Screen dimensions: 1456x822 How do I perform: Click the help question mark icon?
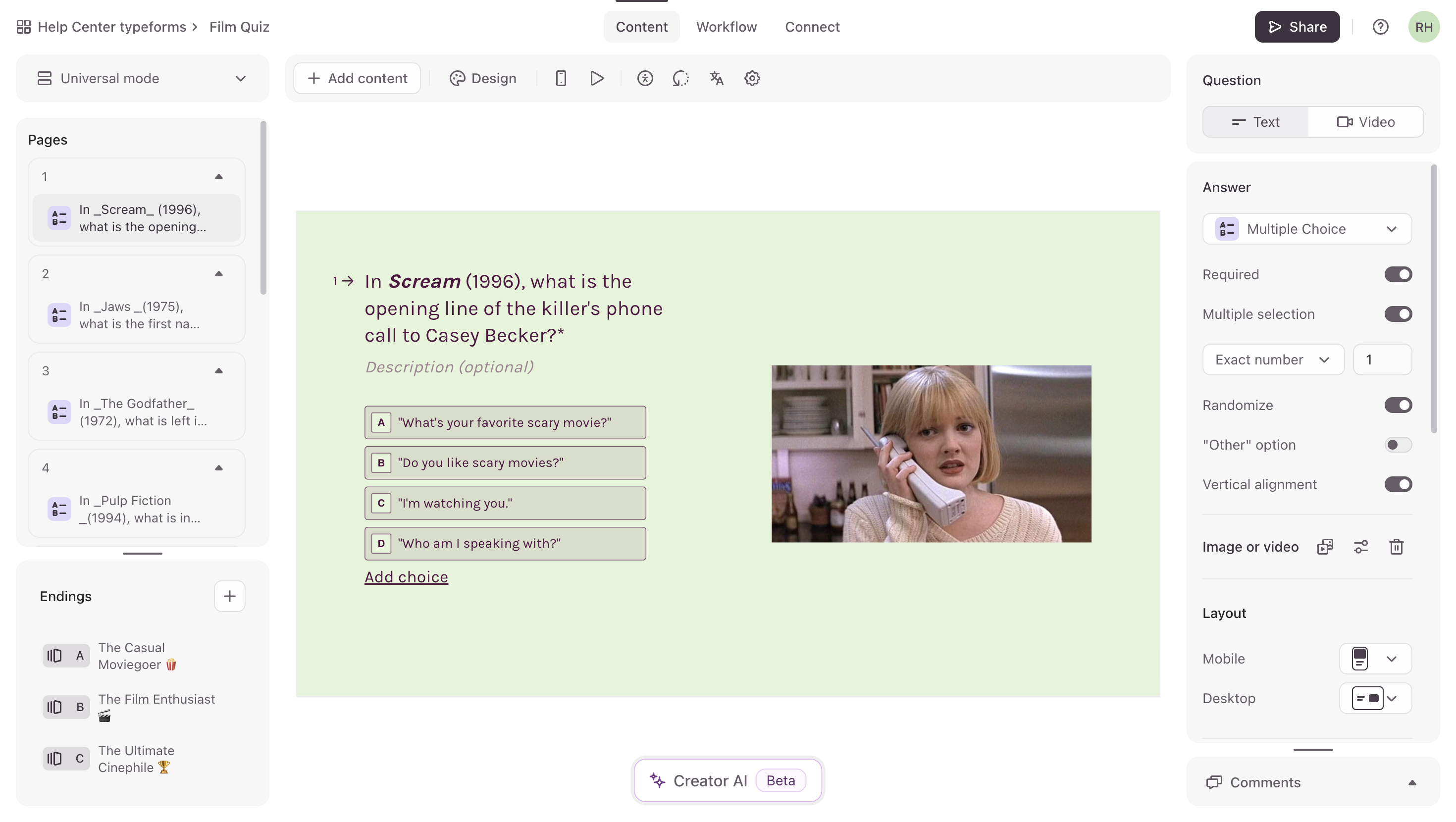coord(1380,27)
